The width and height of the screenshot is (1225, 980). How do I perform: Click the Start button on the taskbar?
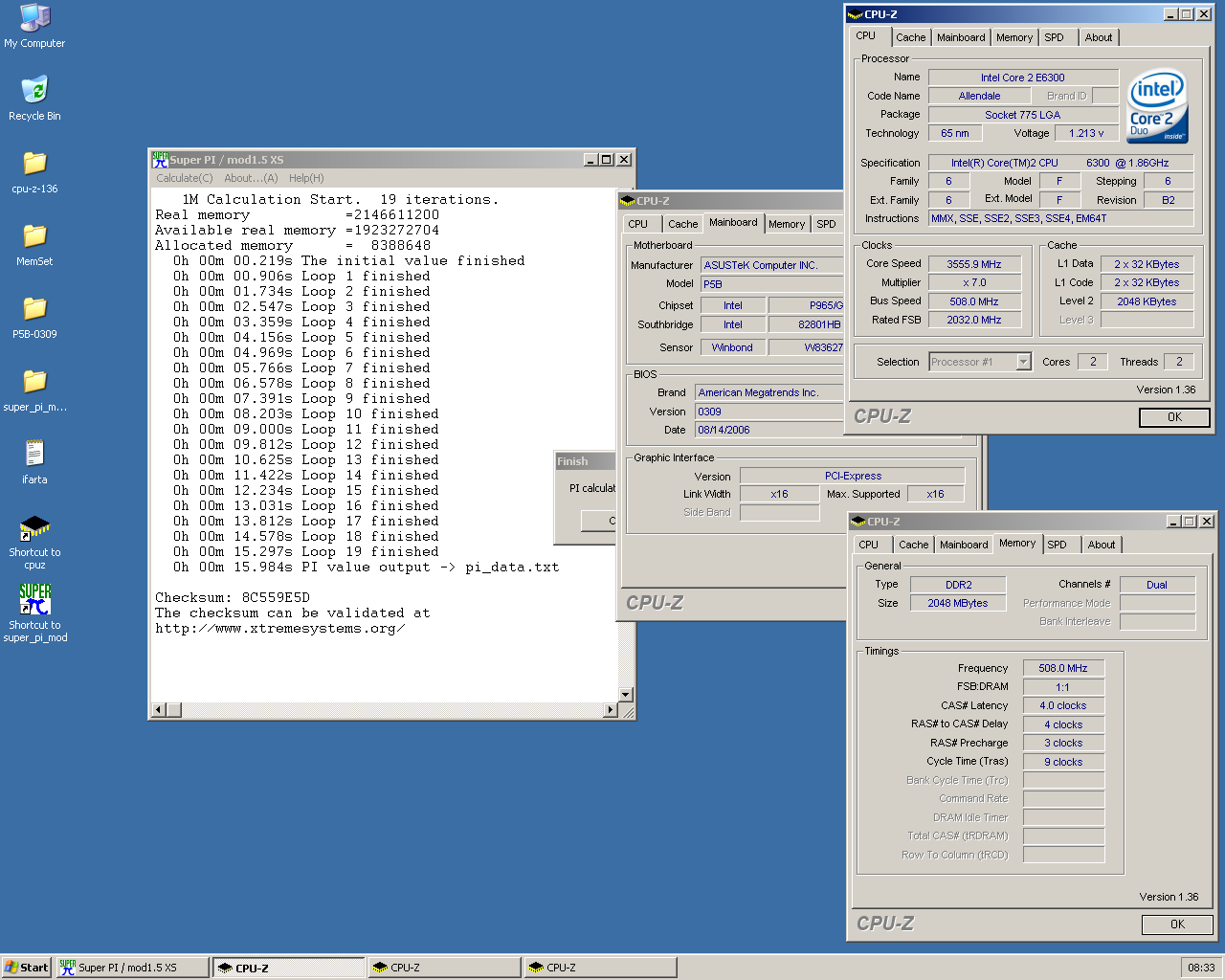pos(26,968)
